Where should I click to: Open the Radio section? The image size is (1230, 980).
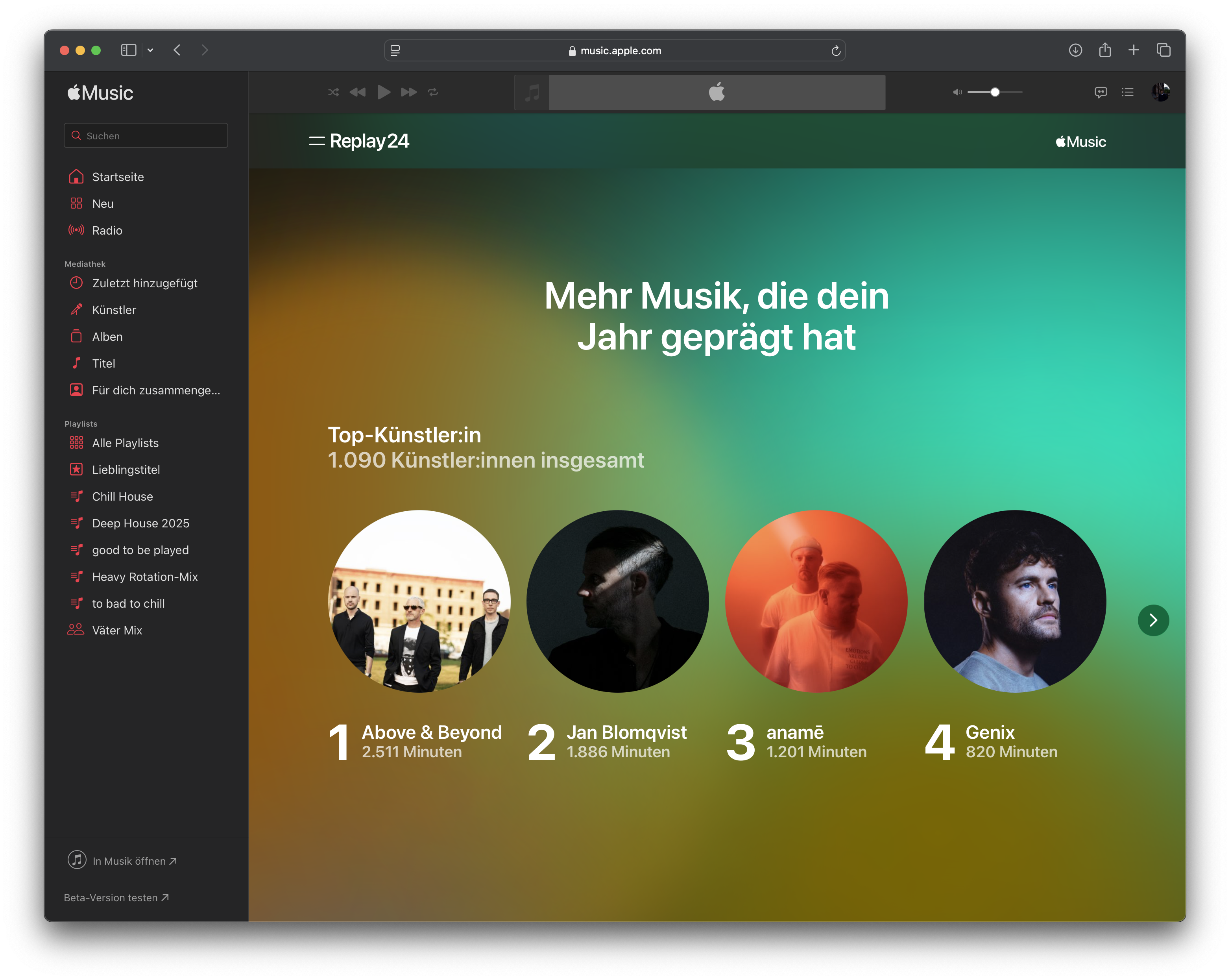click(107, 231)
